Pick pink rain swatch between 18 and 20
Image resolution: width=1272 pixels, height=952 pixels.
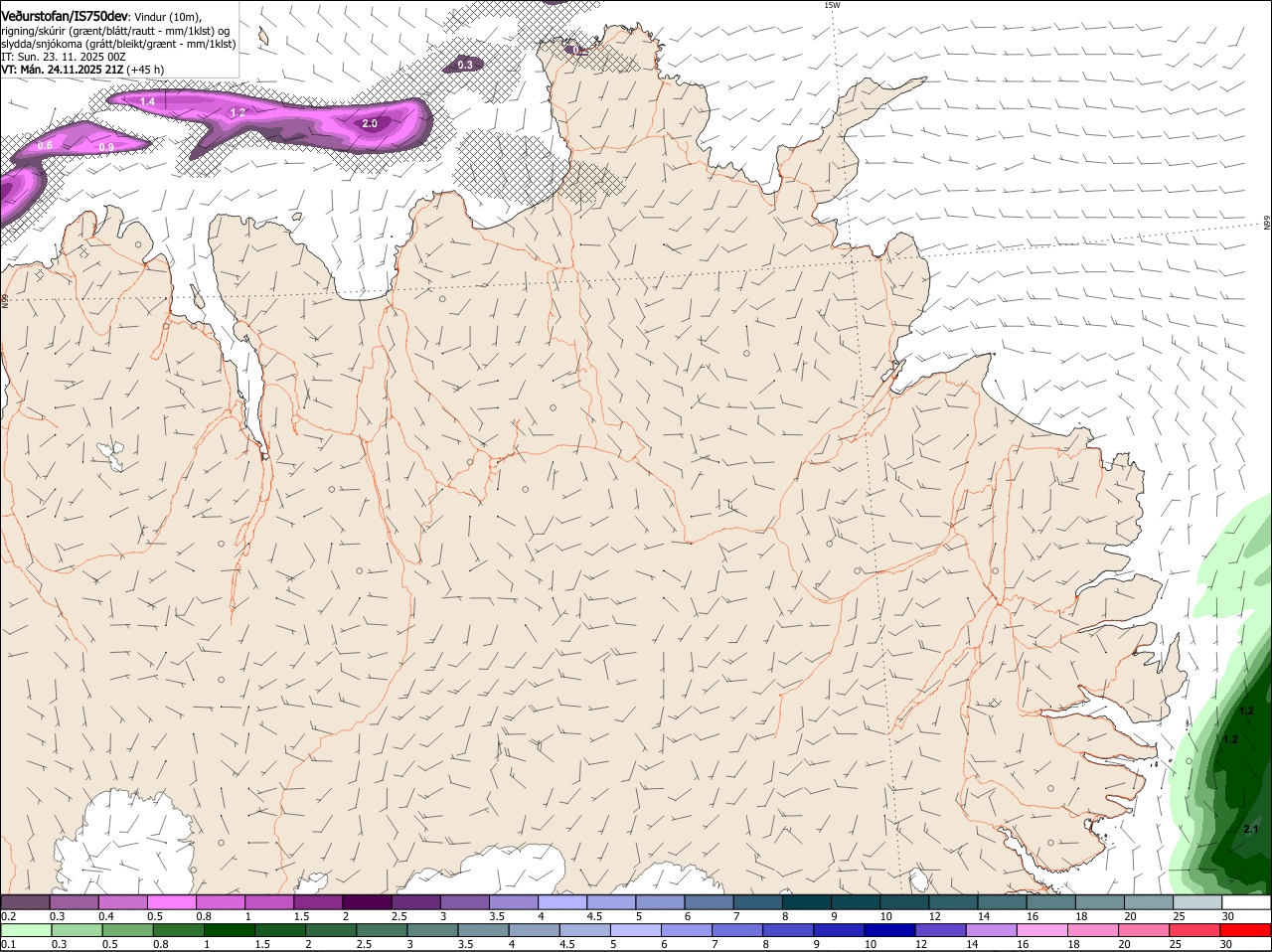point(1095,930)
